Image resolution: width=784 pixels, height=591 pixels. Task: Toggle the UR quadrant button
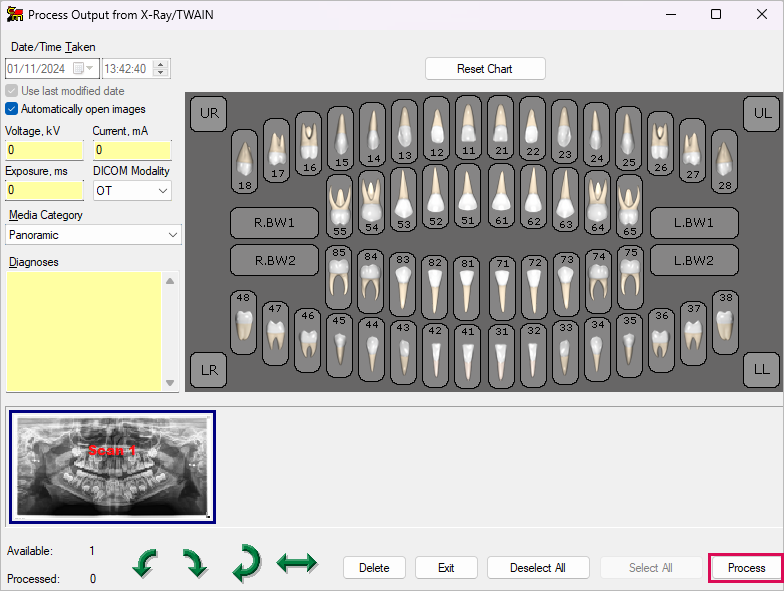pos(209,113)
